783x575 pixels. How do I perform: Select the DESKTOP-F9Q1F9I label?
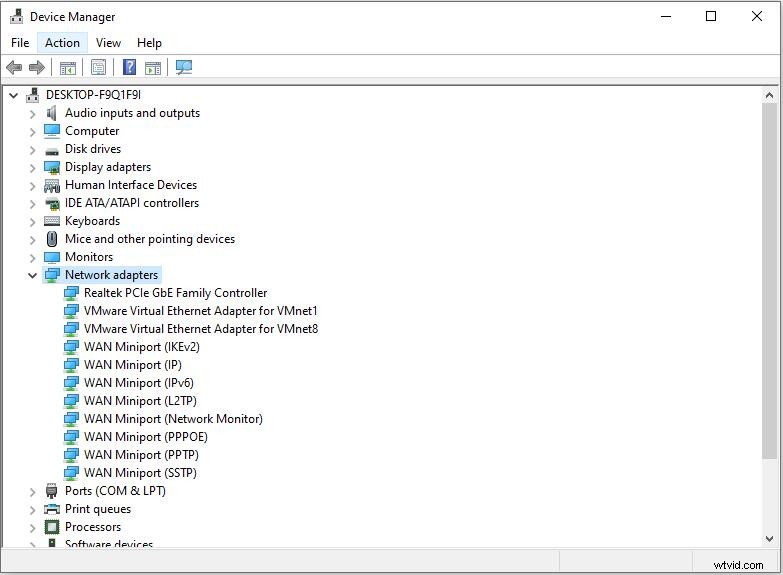[x=93, y=94]
